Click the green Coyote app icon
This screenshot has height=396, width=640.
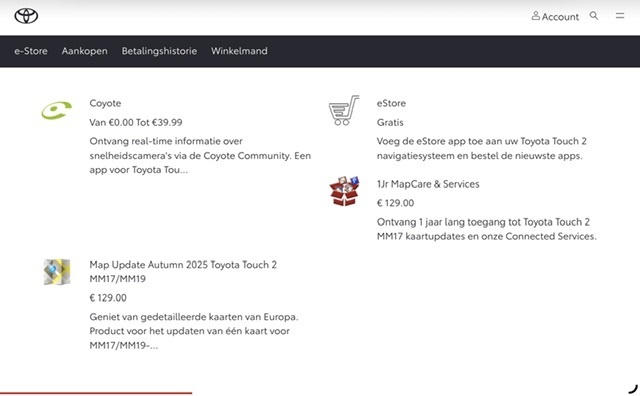click(57, 110)
